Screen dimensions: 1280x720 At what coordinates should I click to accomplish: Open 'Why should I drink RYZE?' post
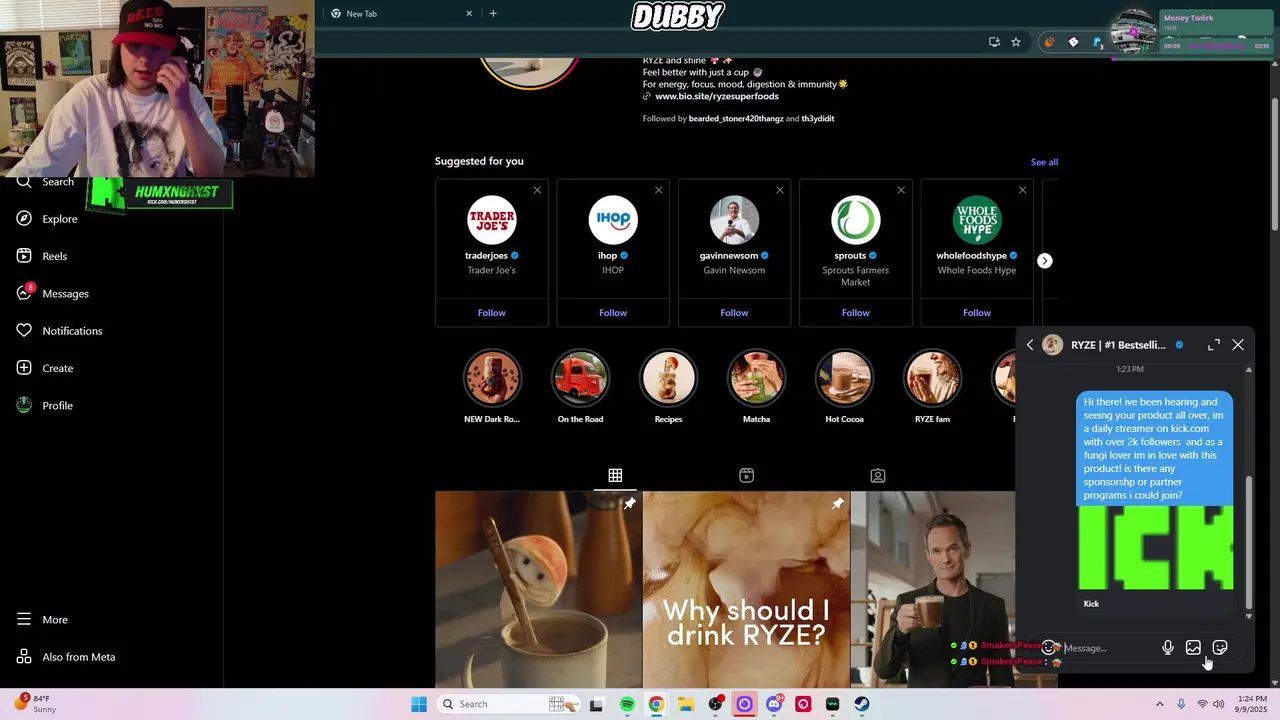(746, 590)
